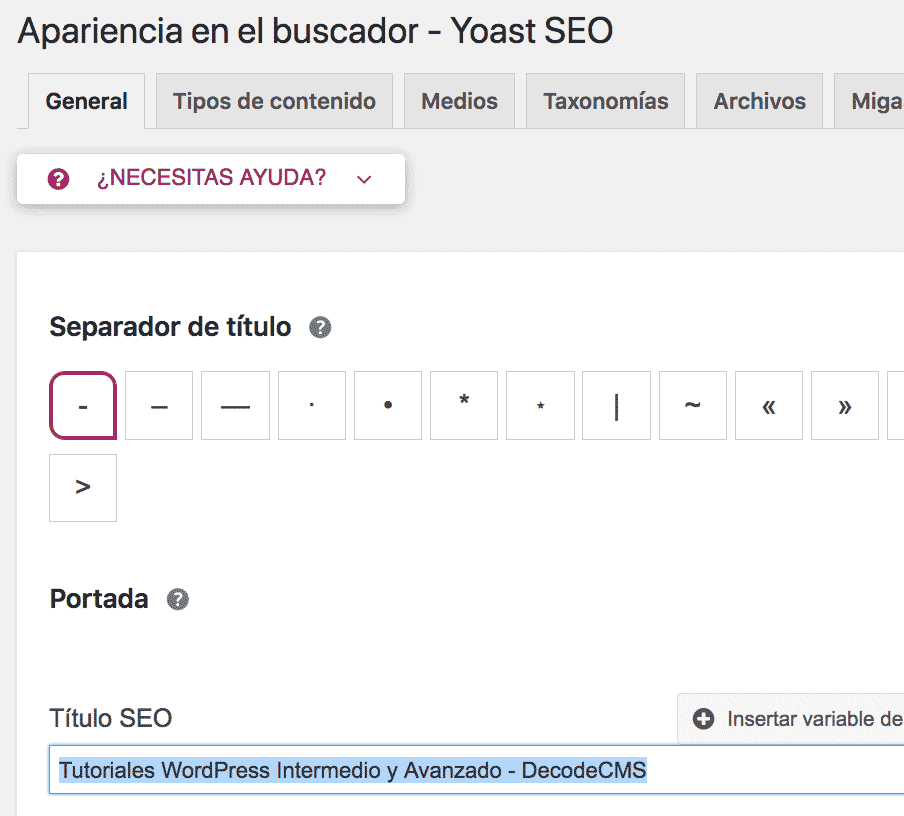The width and height of the screenshot is (904, 816).
Task: Select the em dash title separator
Action: pos(235,405)
